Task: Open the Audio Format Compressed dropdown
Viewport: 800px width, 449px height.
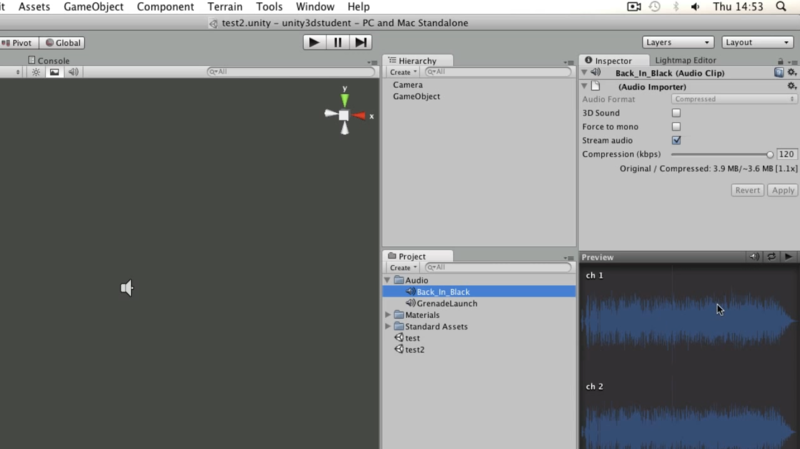Action: point(734,99)
